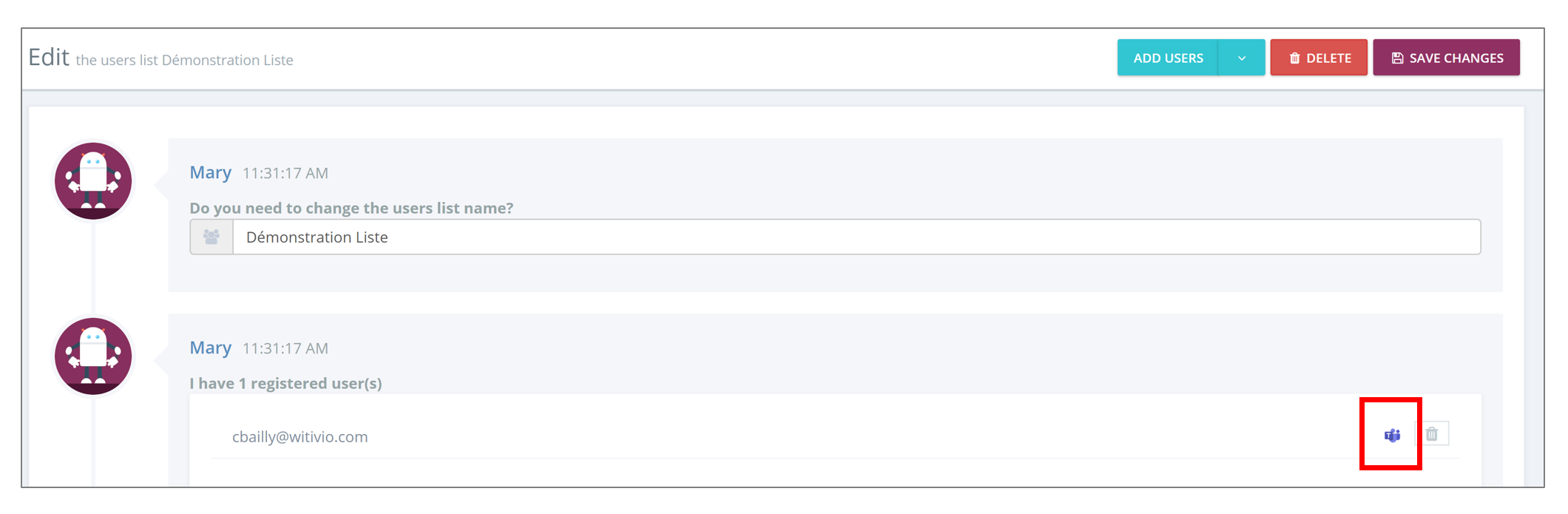The height and width of the screenshot is (514, 1568).
Task: Click Mary's robot avatar on the first message
Action: 93,180
